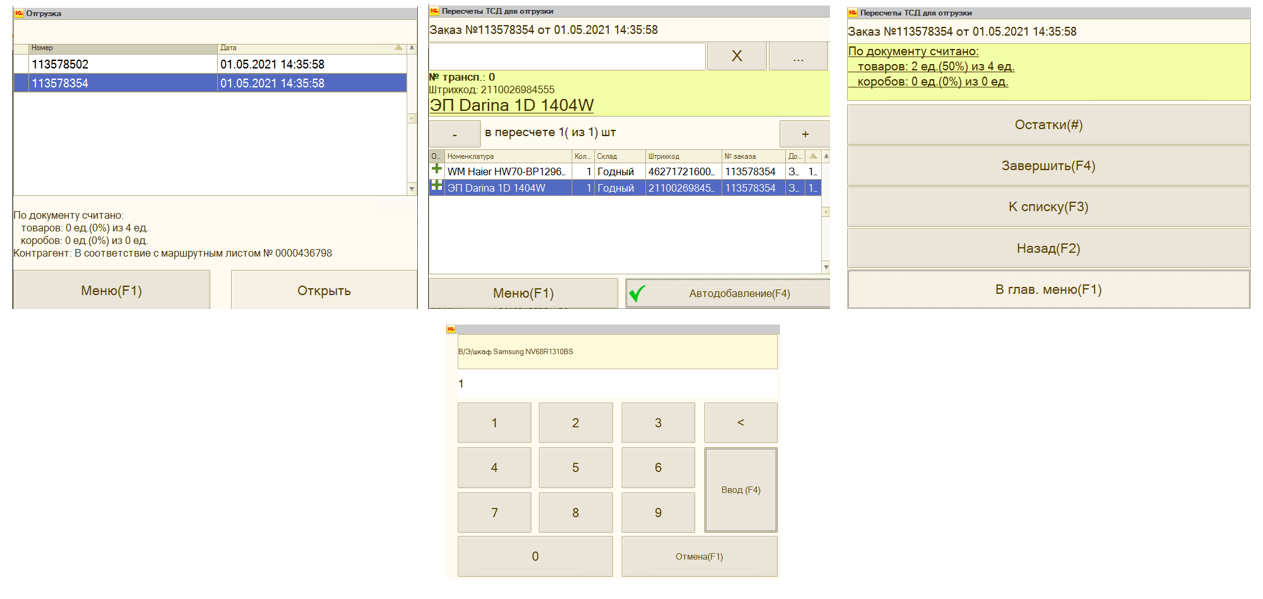Open Остатки(#) menu item
Screen dimensions: 1263x599
tap(1049, 125)
